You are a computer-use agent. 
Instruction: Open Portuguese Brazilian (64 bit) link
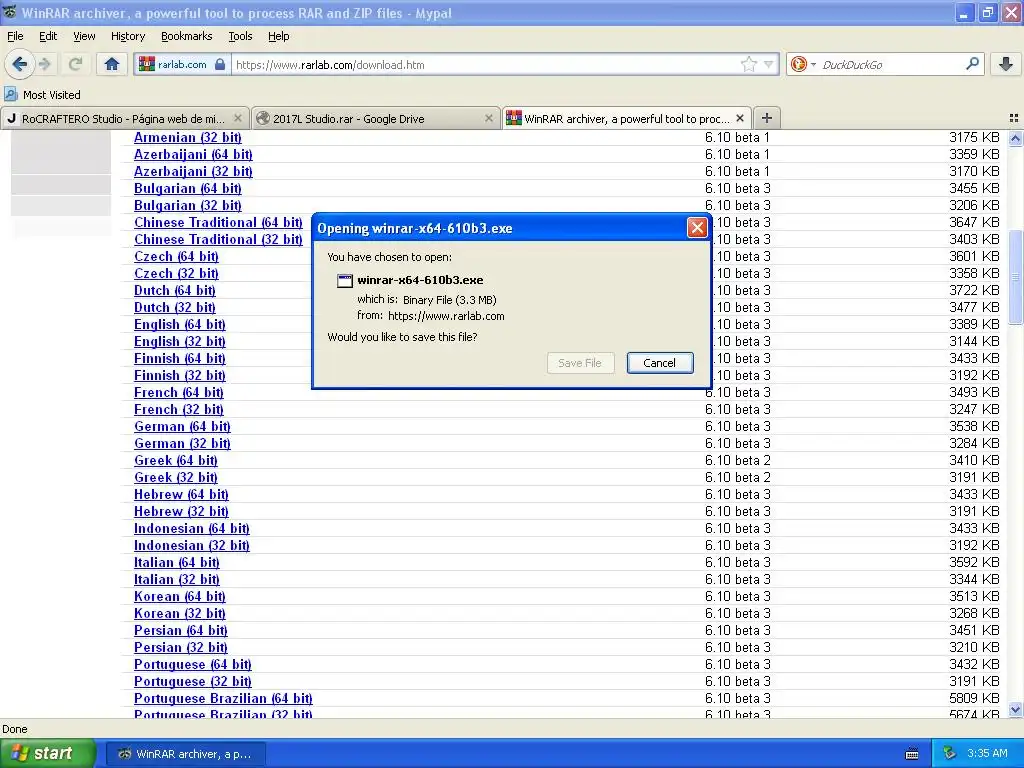coord(223,698)
